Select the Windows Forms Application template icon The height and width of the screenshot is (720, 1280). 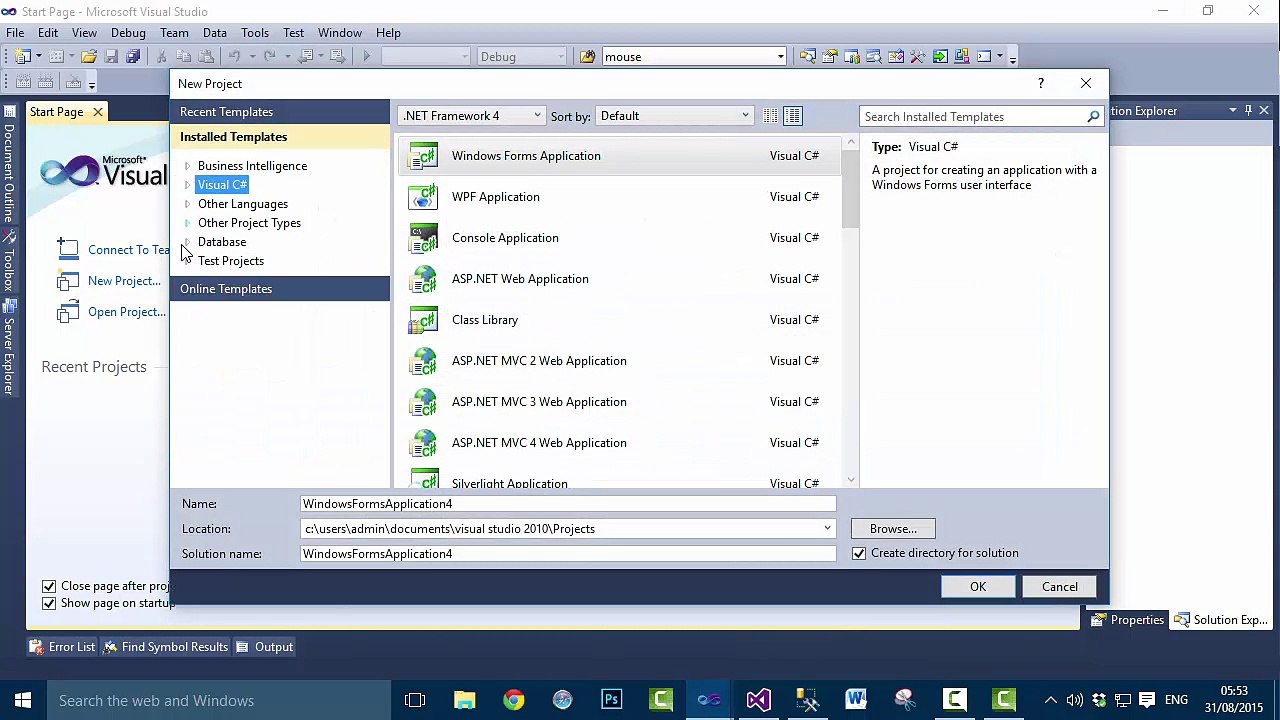(x=424, y=156)
